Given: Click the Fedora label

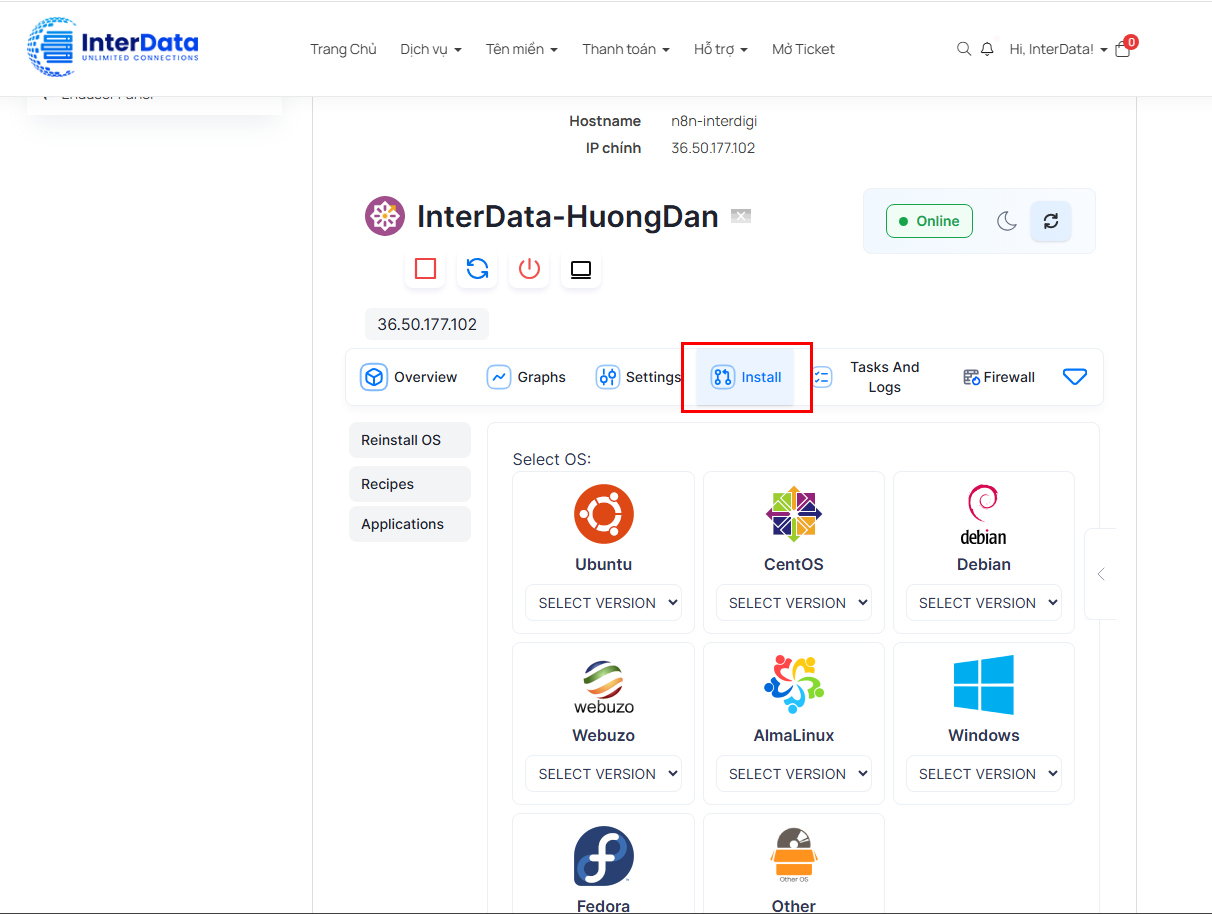Looking at the screenshot, I should [604, 906].
